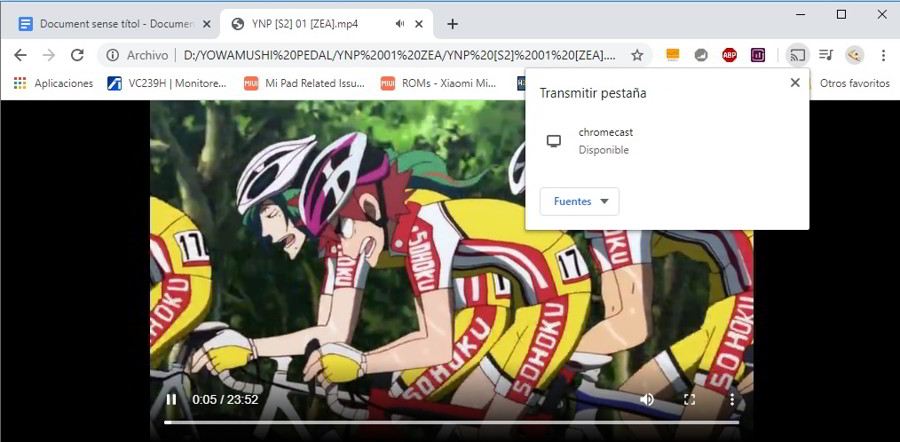Open a new tab with the plus button
This screenshot has height=442, width=900.
coord(452,23)
